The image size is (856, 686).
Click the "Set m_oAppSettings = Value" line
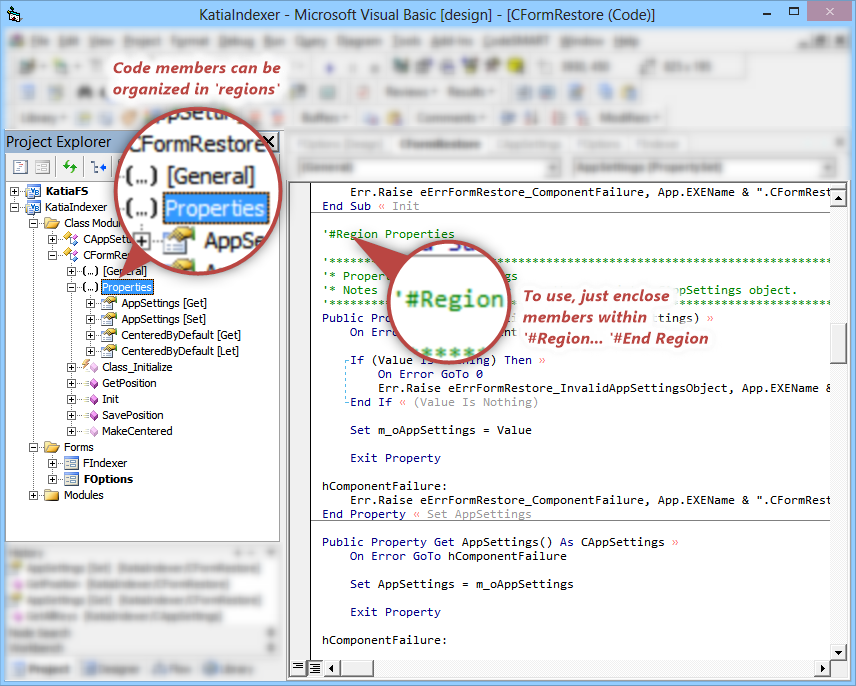pyautogui.click(x=441, y=430)
